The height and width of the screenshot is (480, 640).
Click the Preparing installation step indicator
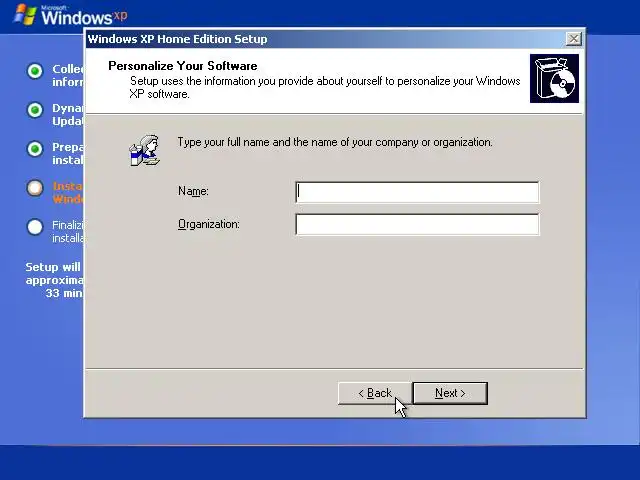(x=35, y=149)
